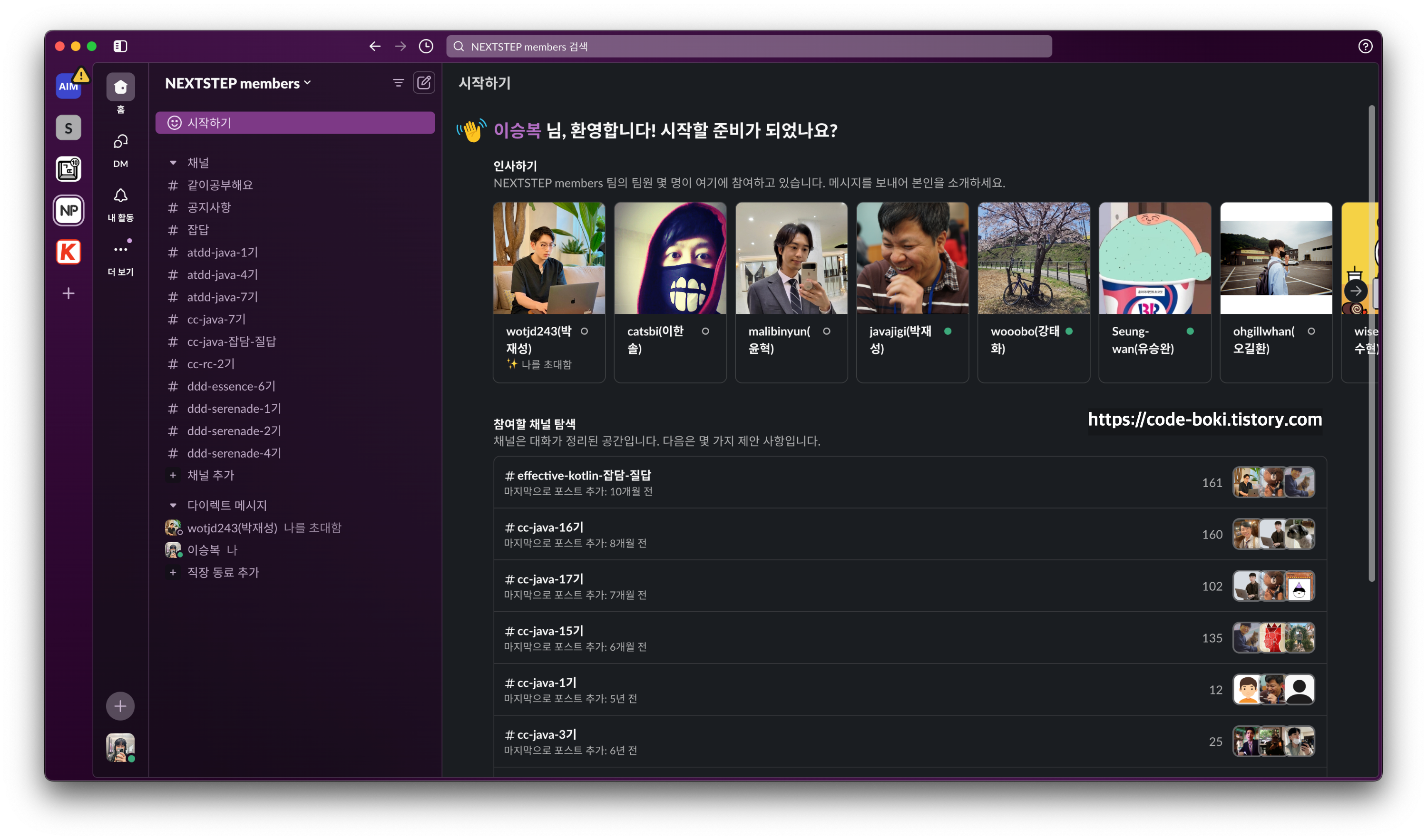Open the help question mark icon
1427x840 pixels.
[x=1365, y=47]
